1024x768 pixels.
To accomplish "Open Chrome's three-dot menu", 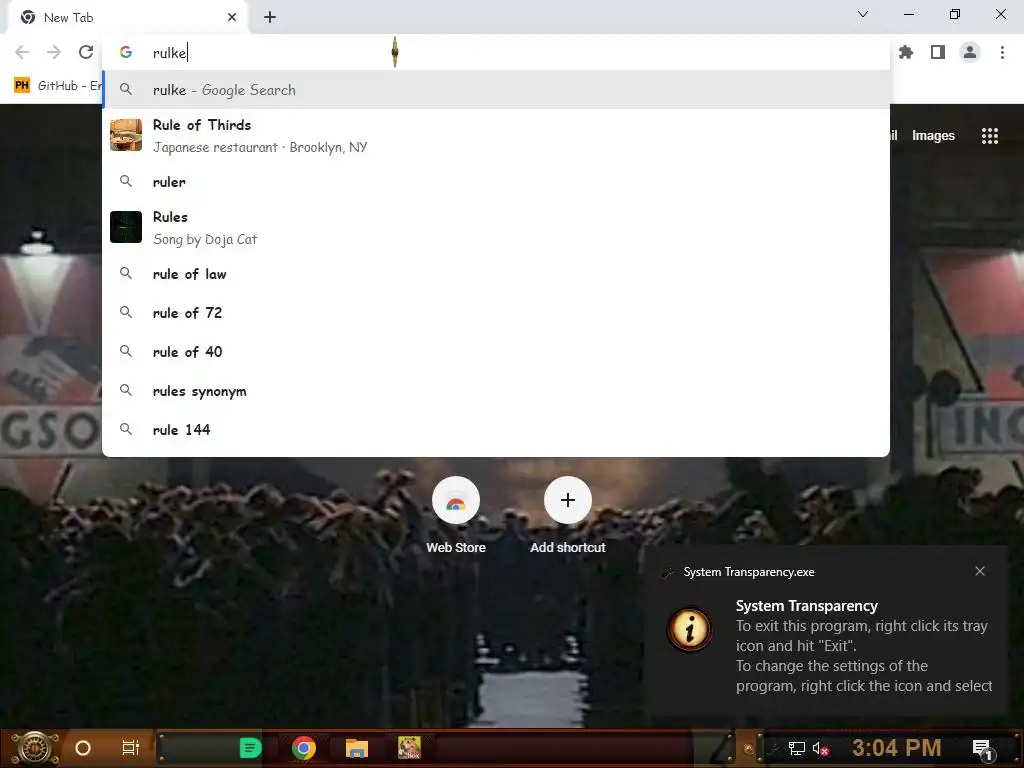I will [1002, 52].
